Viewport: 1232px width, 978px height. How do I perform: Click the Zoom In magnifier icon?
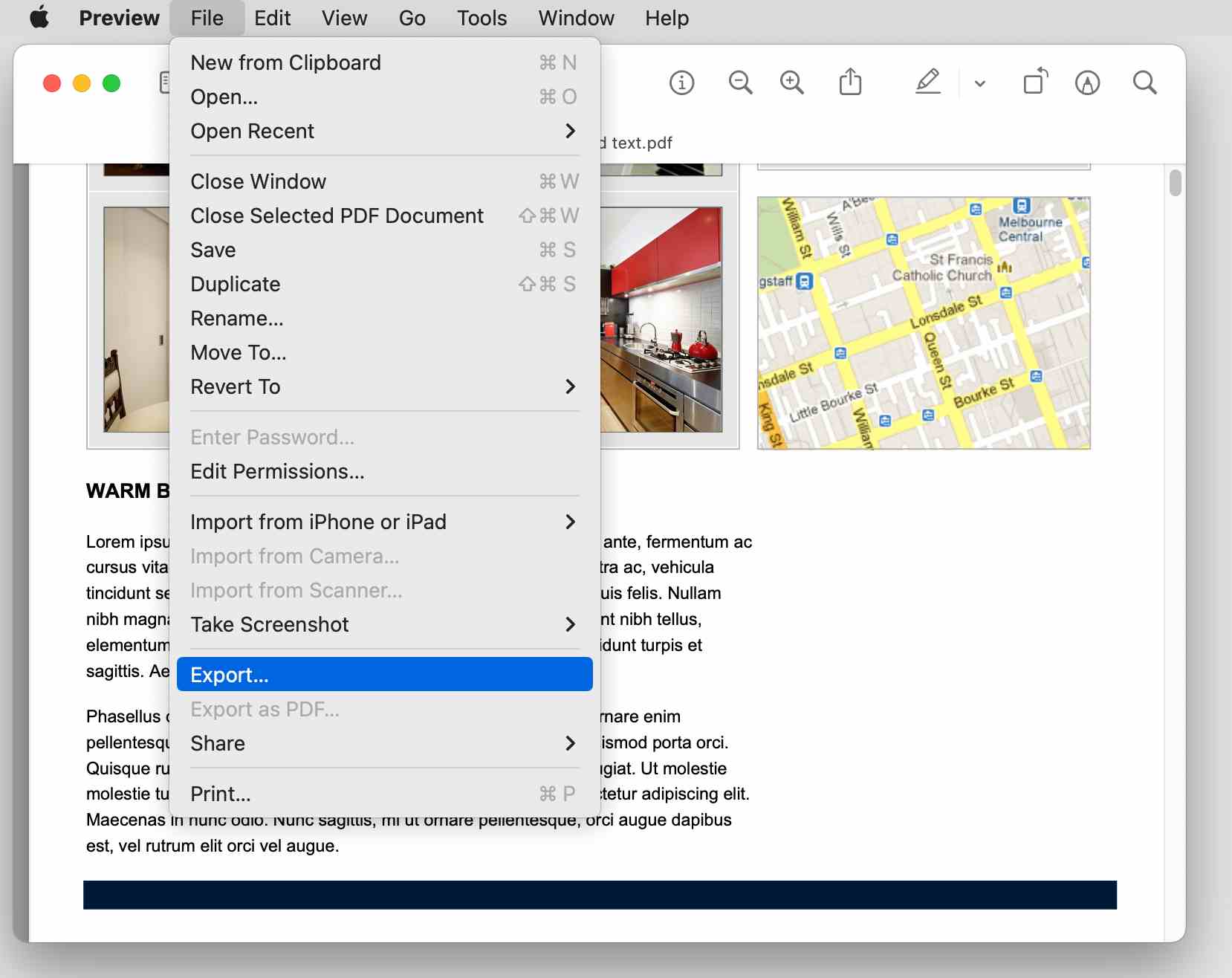(x=791, y=82)
